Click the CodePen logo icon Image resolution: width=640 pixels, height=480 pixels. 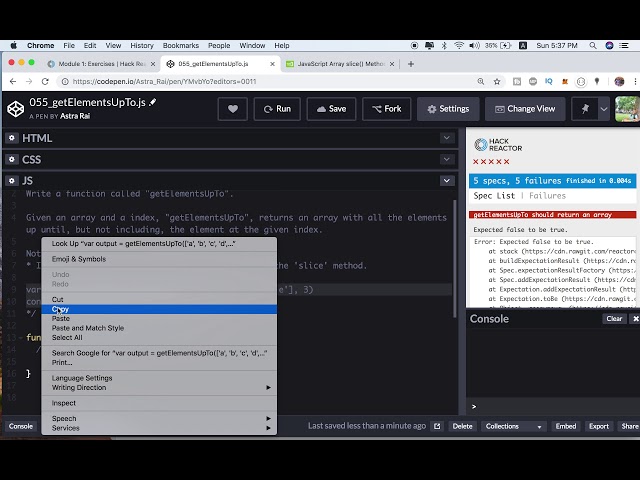click(x=16, y=109)
